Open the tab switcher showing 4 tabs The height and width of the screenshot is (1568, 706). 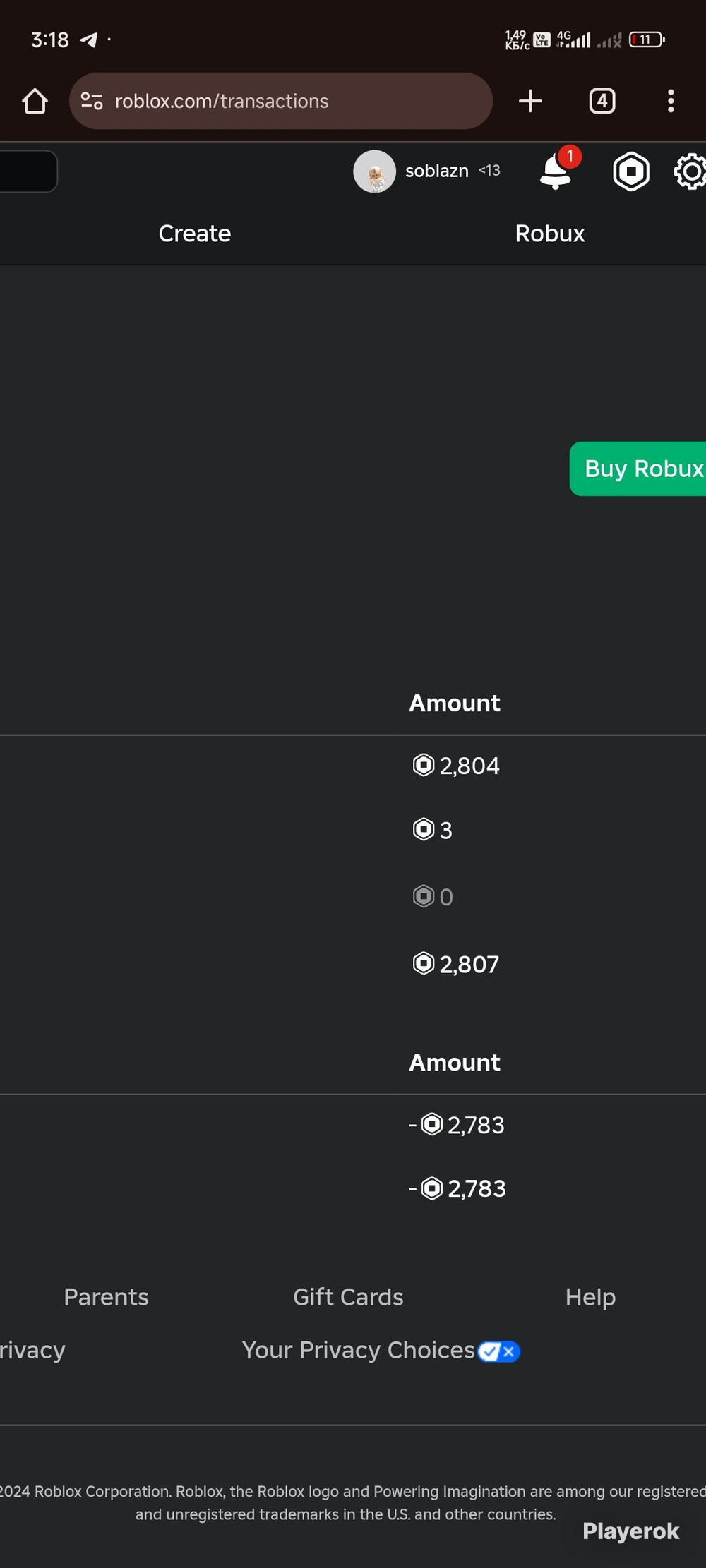602,101
